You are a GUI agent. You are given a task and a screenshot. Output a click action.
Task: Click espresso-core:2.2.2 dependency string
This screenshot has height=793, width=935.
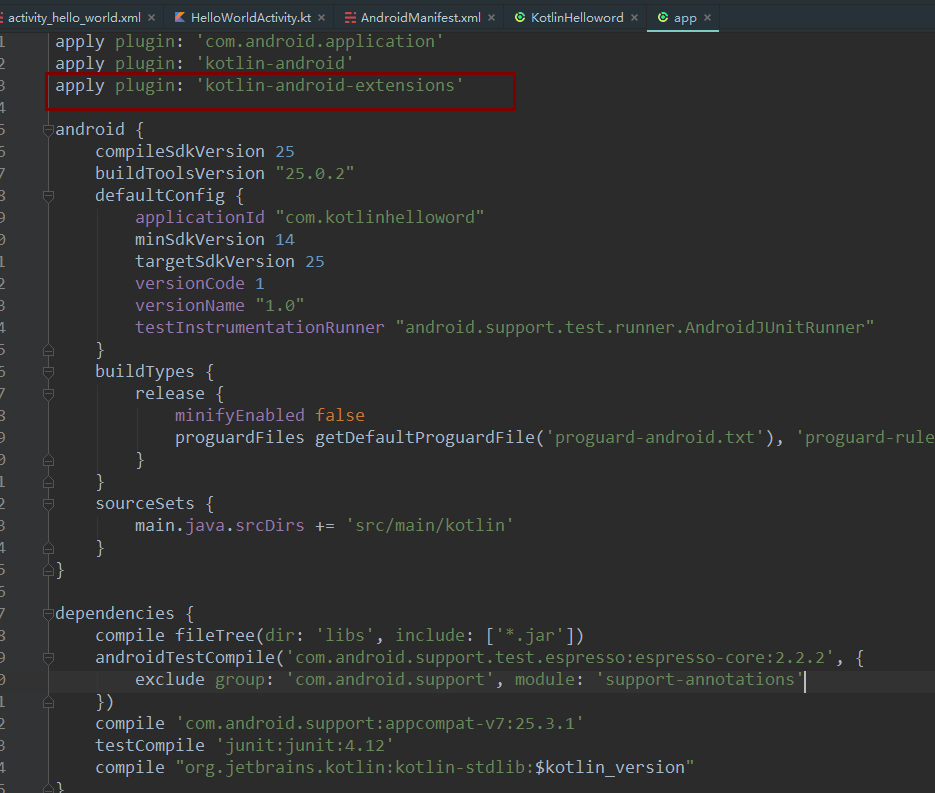[x=559, y=658]
